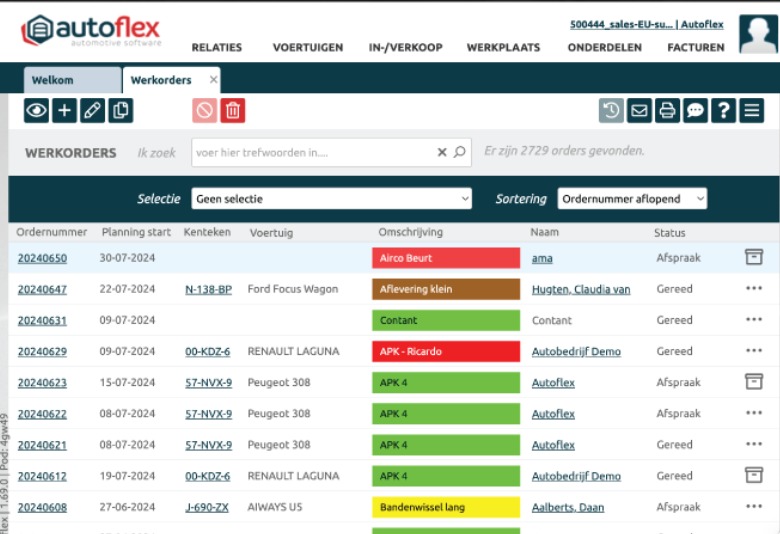Click the red 'Airco Beurt' label
The height and width of the screenshot is (534, 780).
pos(446,258)
